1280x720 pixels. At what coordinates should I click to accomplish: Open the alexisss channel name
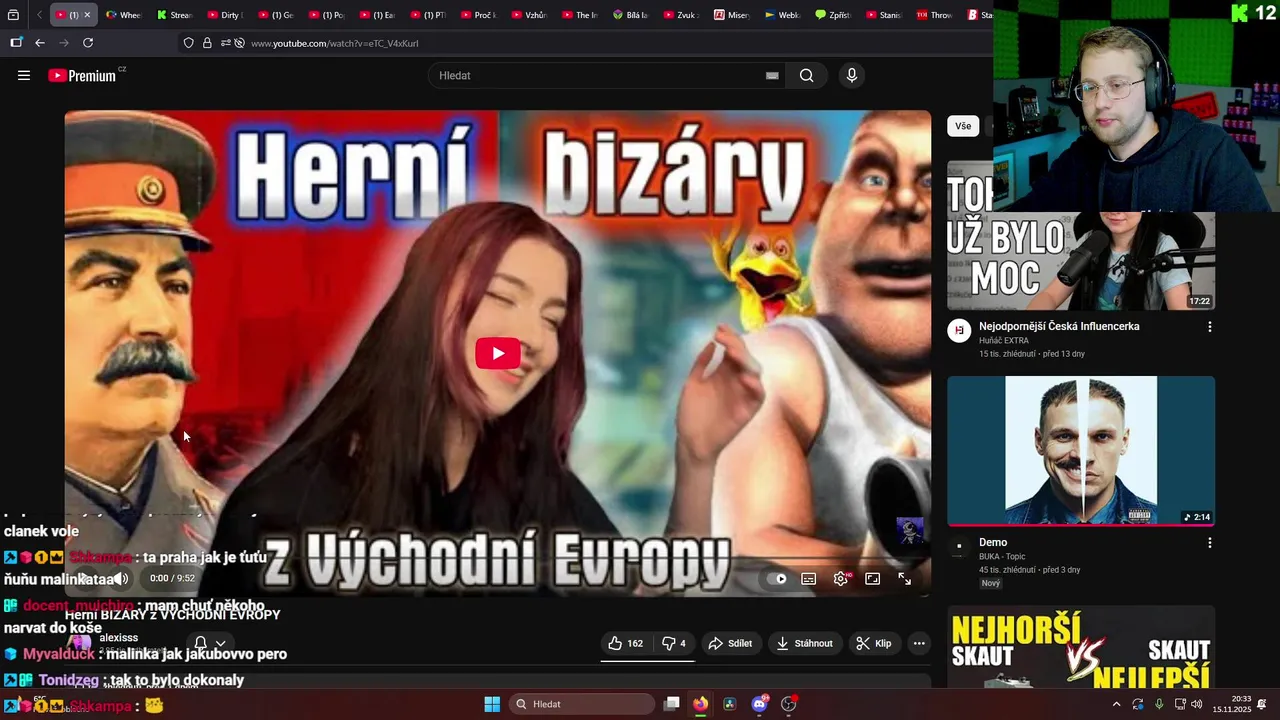tap(119, 637)
